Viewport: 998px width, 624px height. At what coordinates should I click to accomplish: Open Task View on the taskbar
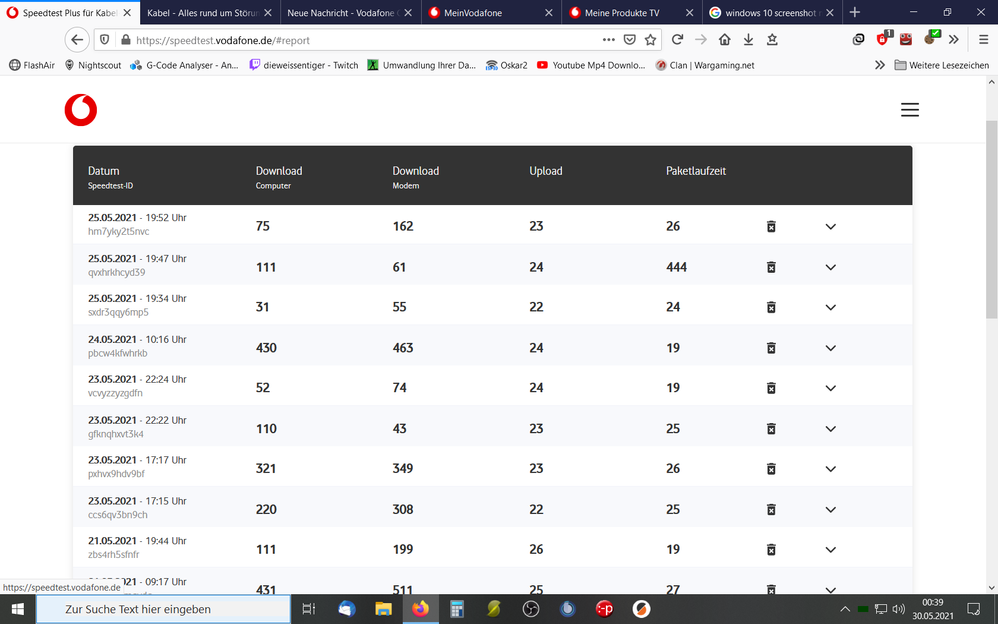(x=309, y=609)
